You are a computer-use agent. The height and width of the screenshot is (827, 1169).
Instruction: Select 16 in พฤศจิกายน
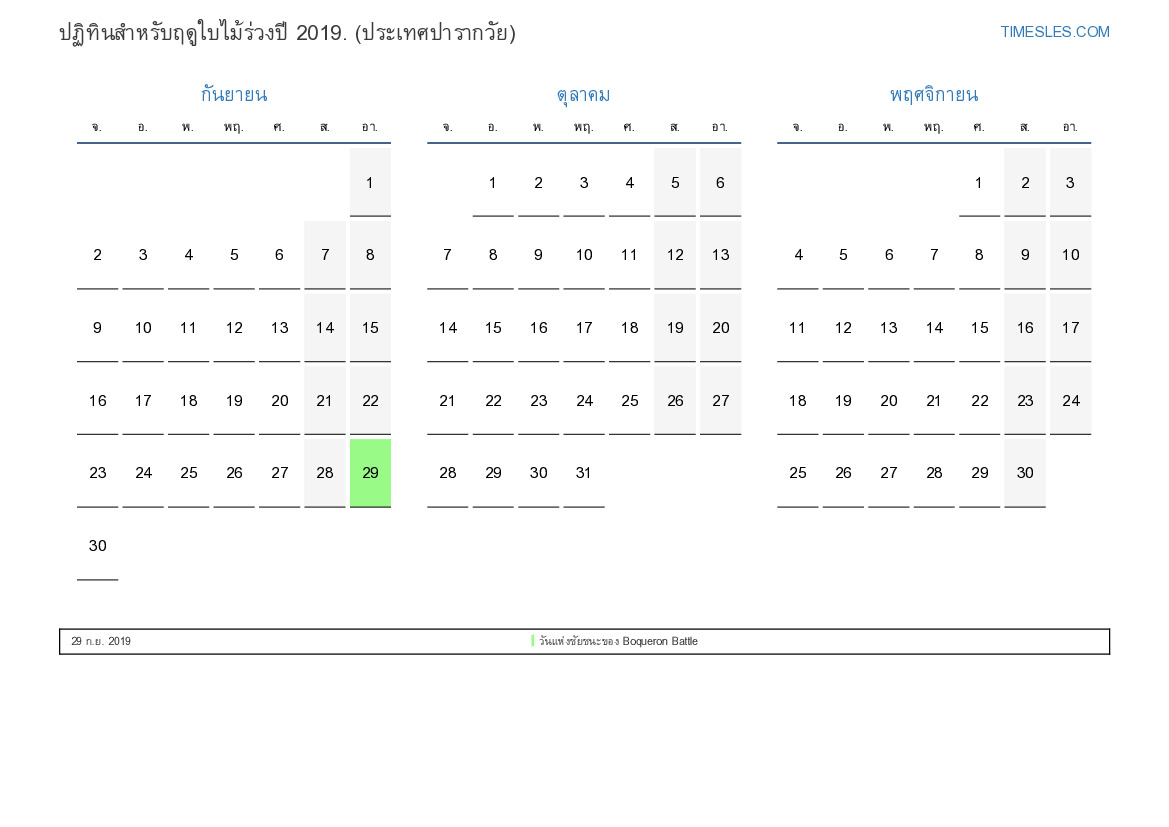tap(1024, 328)
